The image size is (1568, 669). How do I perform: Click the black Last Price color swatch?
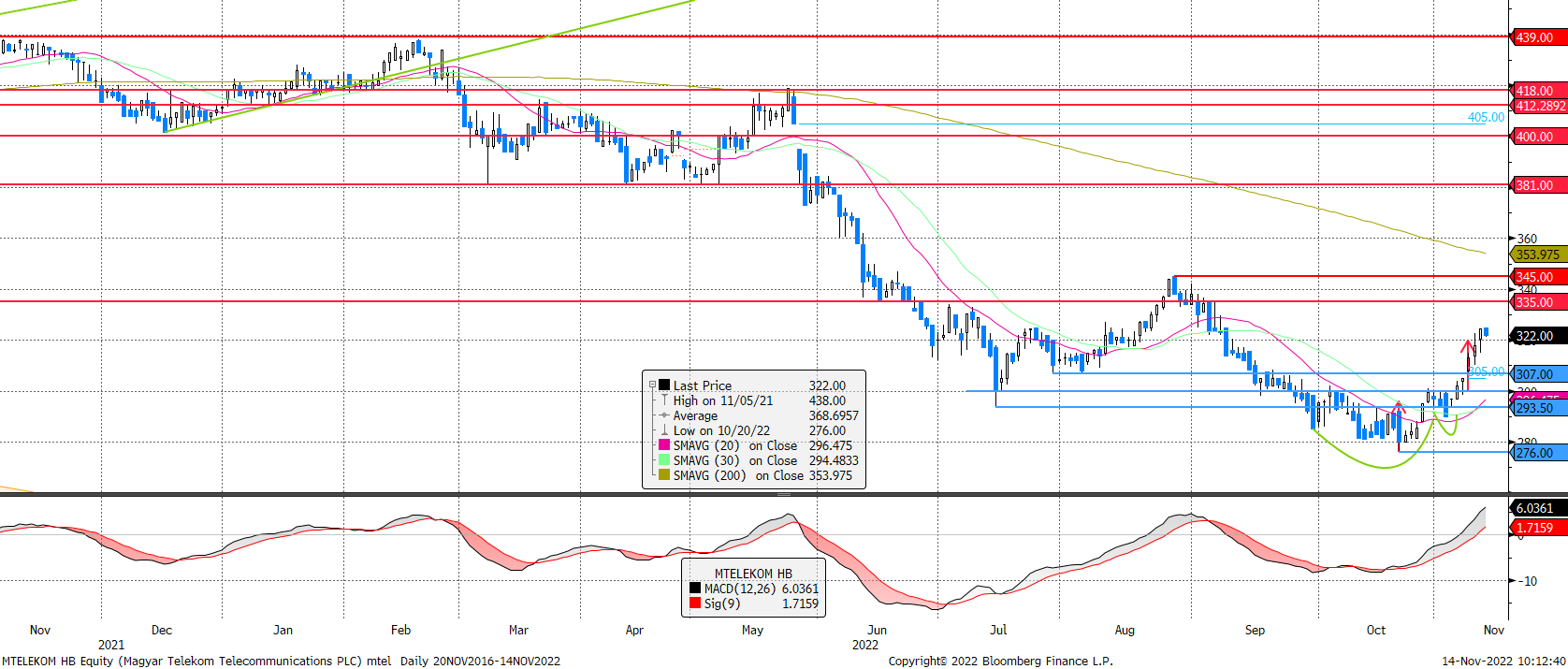(664, 385)
